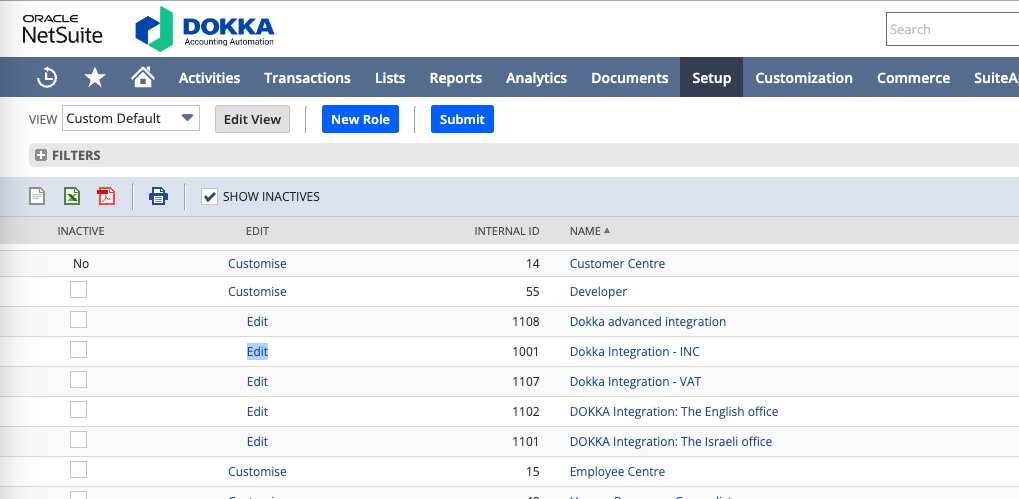
Task: Open the Shortcuts star icon
Action: (x=95, y=78)
